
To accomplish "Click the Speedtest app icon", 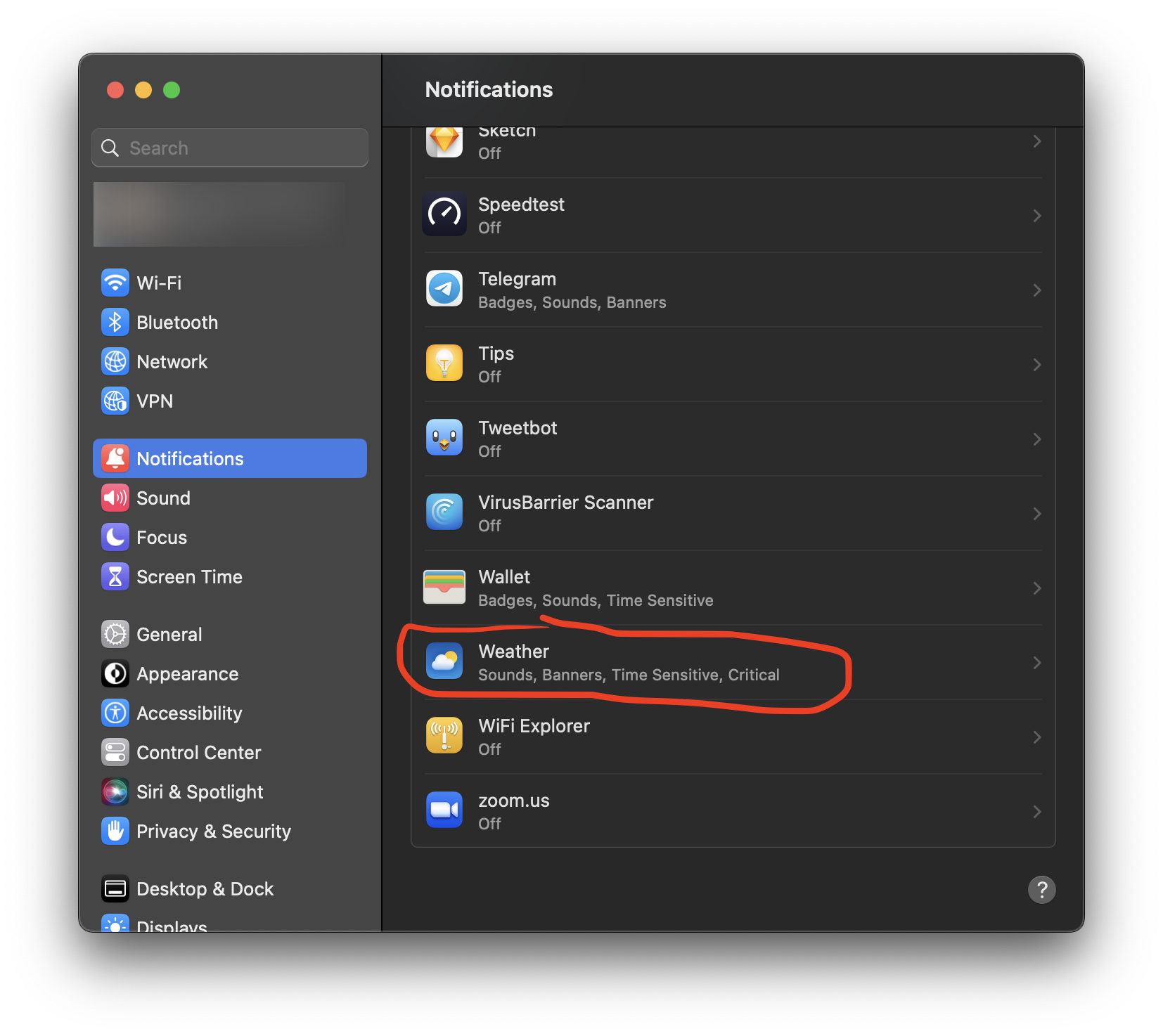I will pyautogui.click(x=444, y=214).
